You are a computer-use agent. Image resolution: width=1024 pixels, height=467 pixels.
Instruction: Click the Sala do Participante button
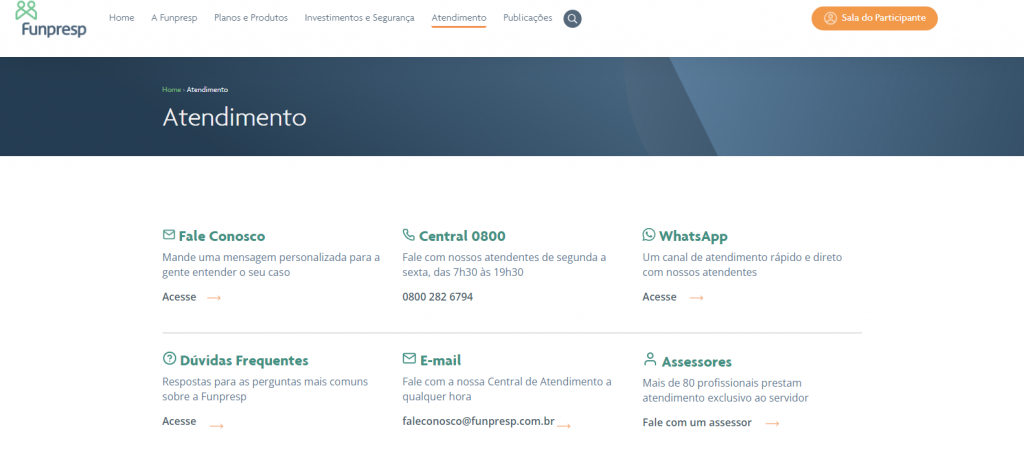(874, 18)
